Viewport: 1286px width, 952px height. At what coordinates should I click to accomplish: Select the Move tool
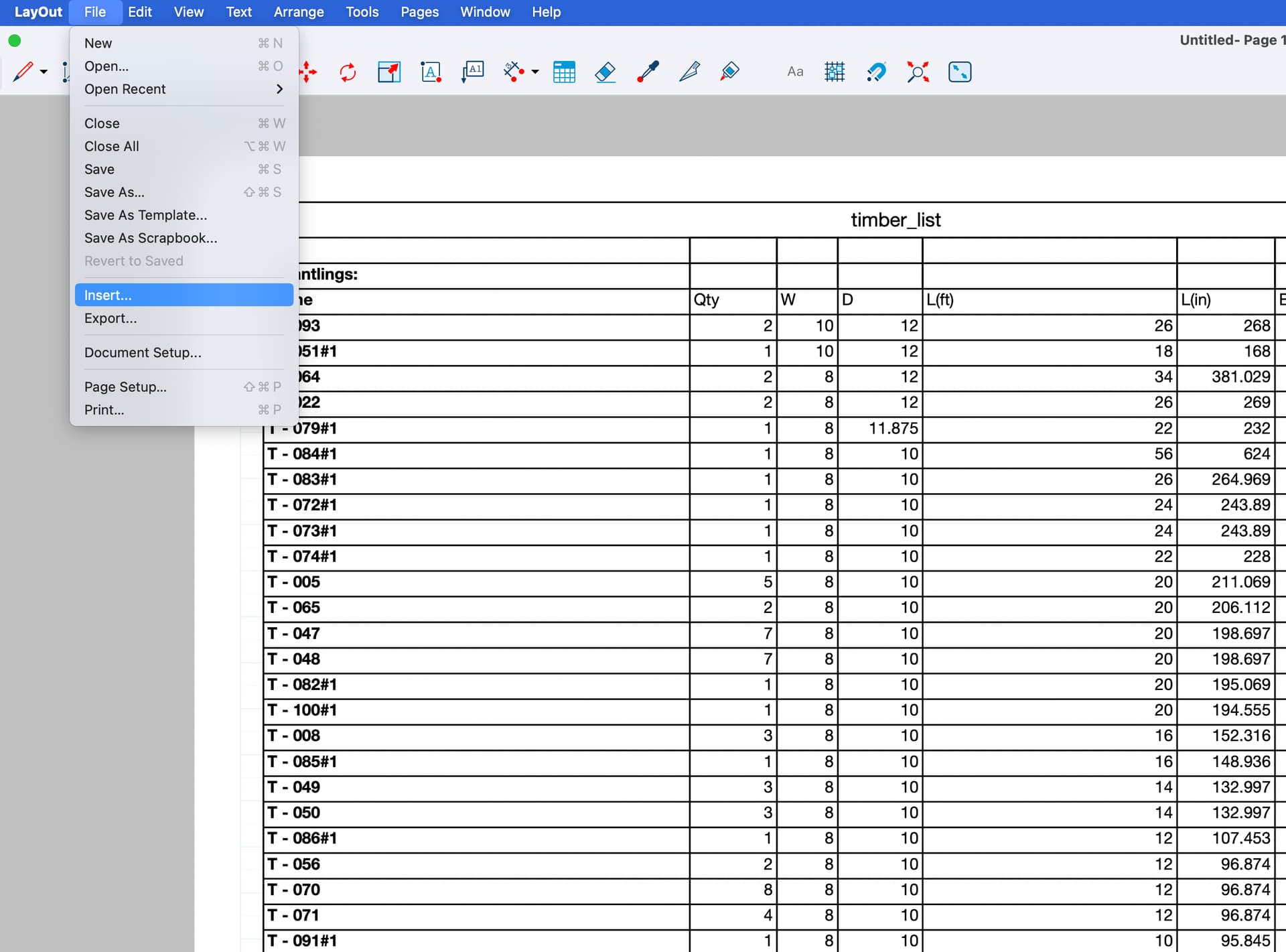tap(307, 72)
